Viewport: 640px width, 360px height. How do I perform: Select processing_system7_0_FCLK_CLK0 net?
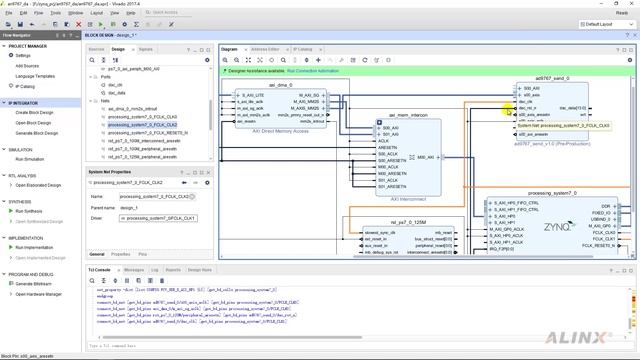click(x=142, y=117)
